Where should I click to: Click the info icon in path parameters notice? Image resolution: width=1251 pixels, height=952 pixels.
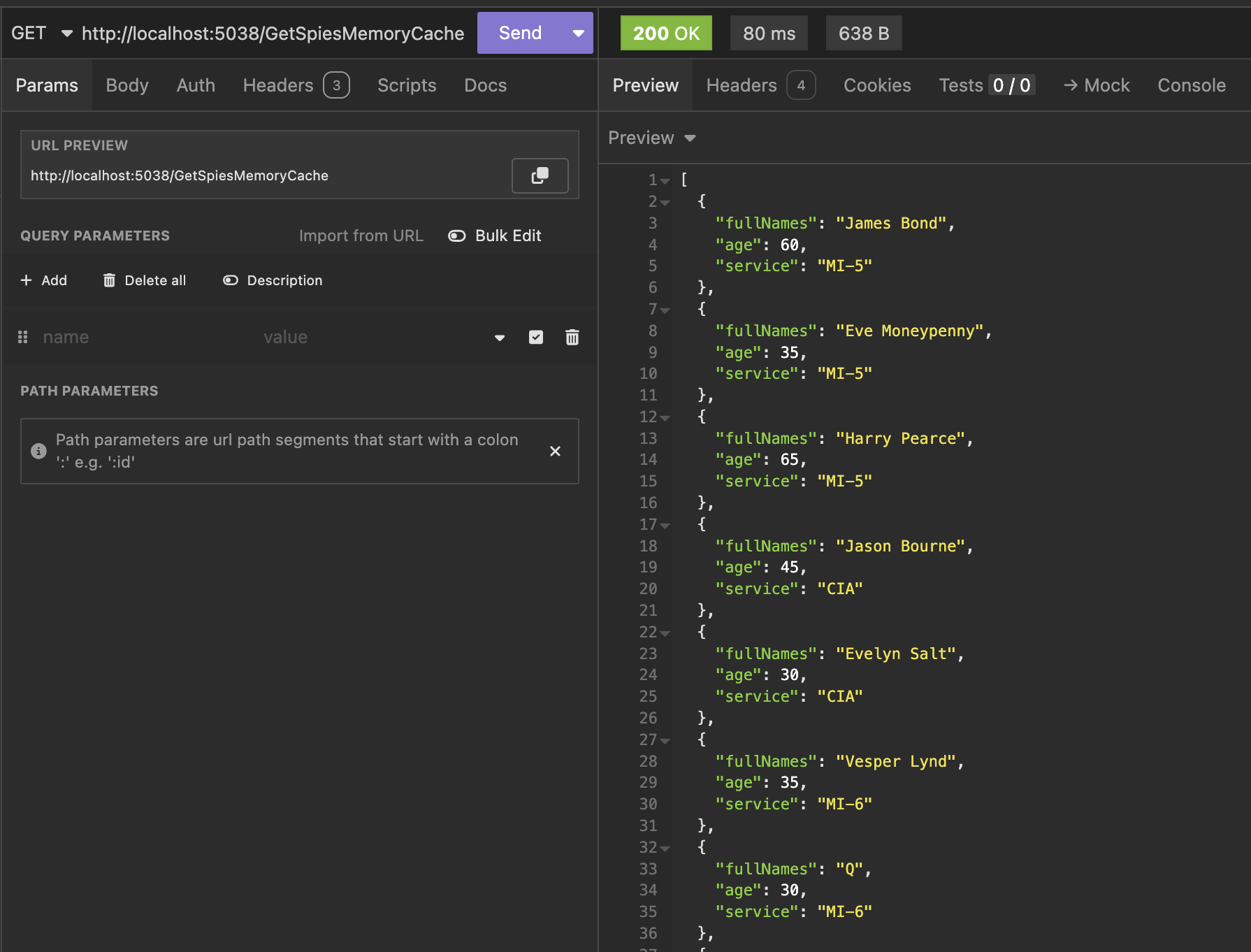[38, 452]
